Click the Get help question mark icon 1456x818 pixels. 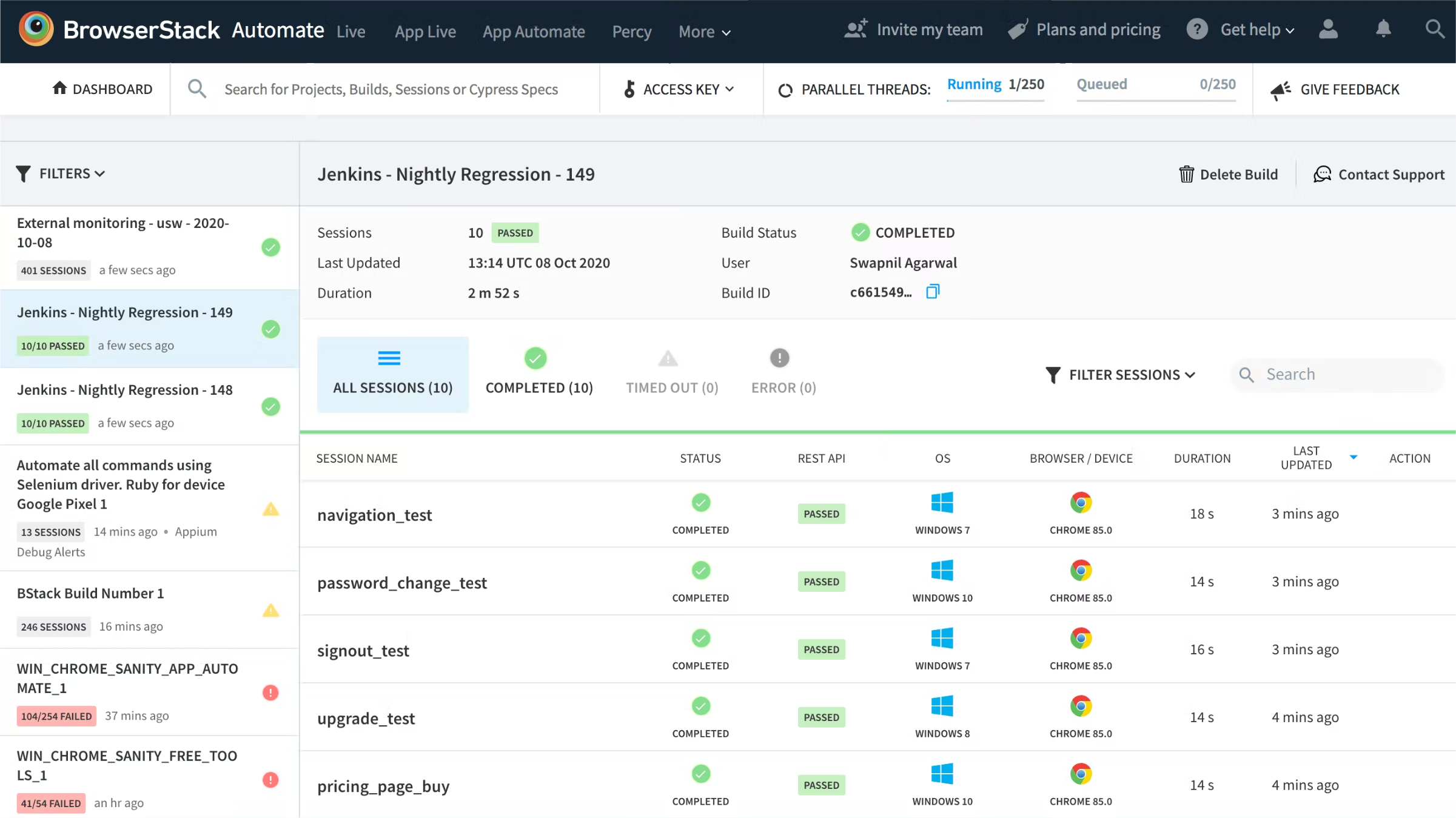tap(1197, 29)
